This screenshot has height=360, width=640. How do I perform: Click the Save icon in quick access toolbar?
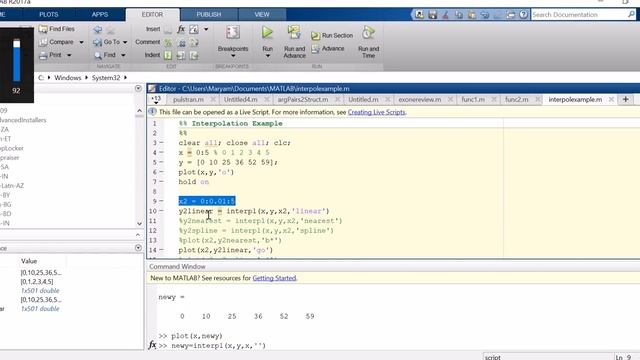coord(433,15)
